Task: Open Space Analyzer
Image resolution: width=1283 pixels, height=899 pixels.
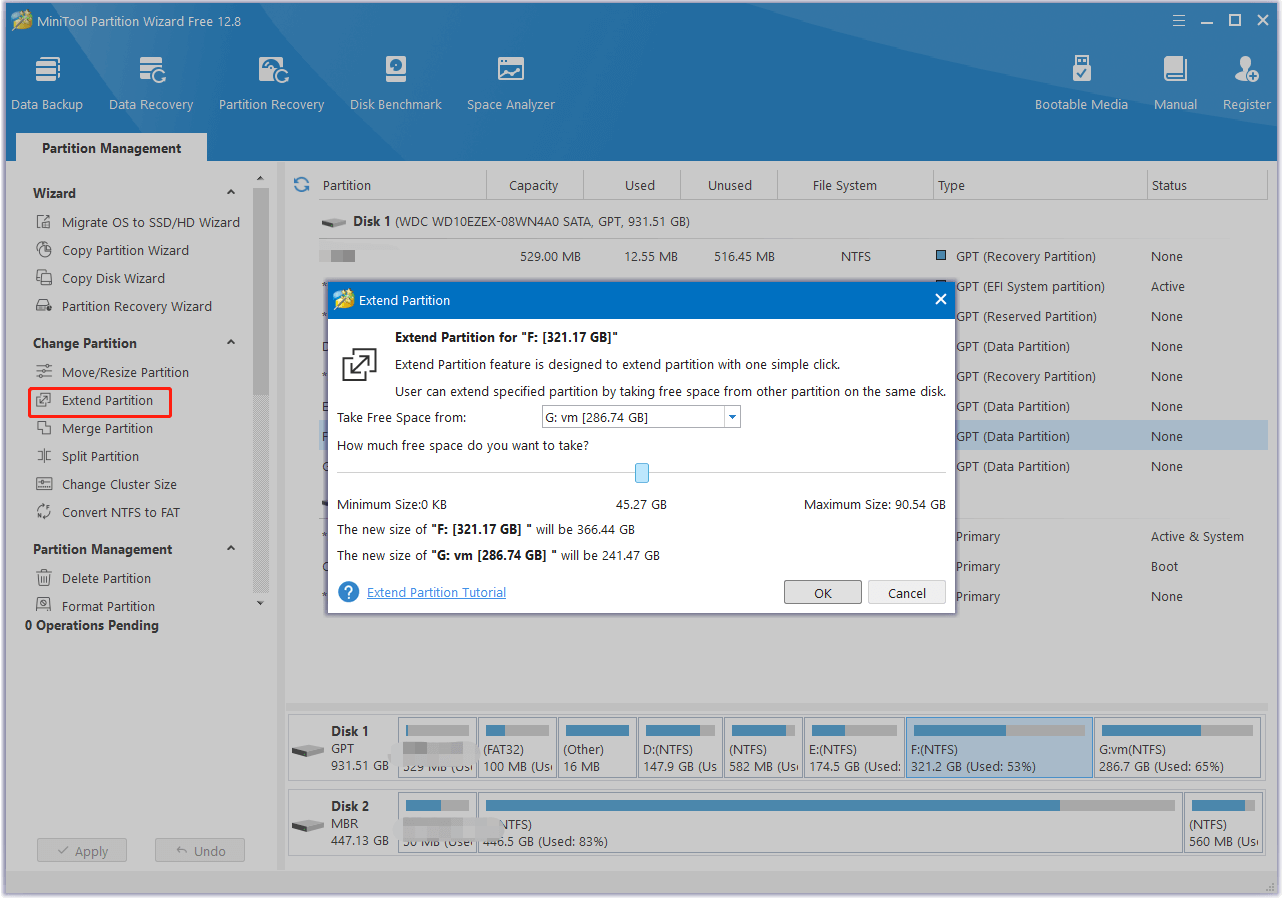Action: pos(511,82)
